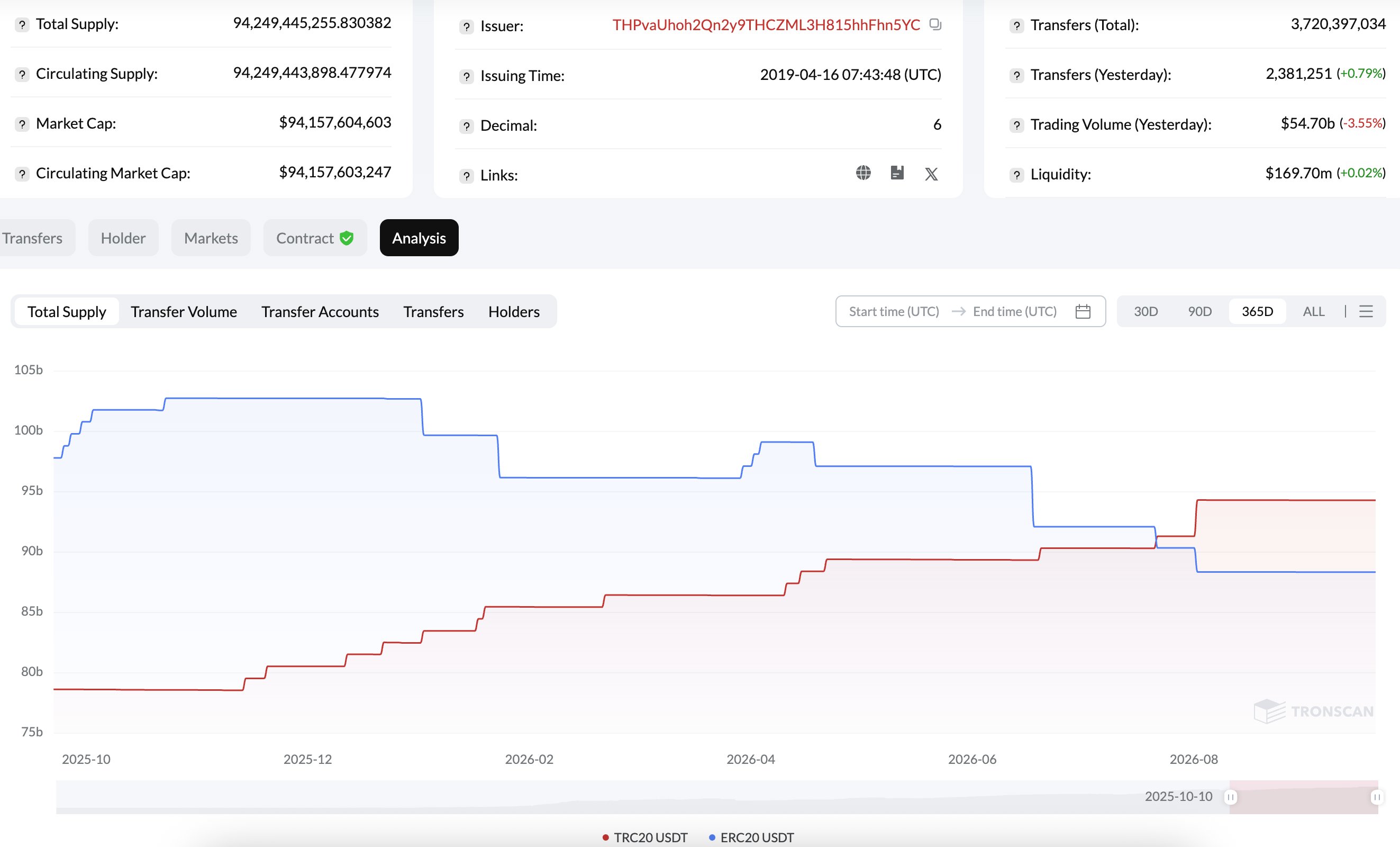This screenshot has height=847, width=1400.
Task: Switch to the Holder tab
Action: pos(123,238)
